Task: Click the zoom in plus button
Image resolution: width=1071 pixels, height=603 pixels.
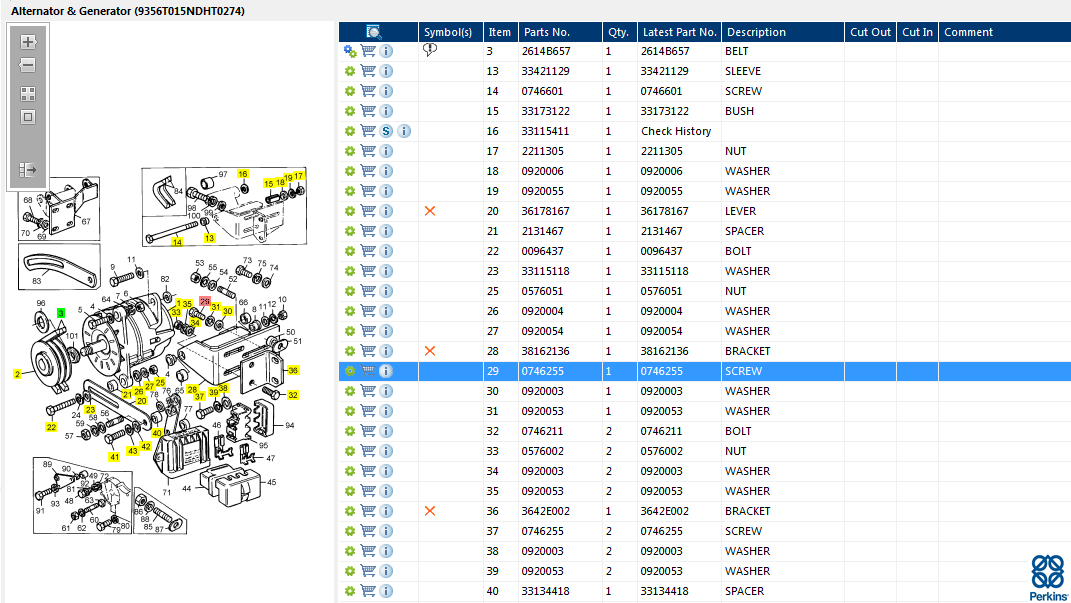Action: [x=28, y=42]
